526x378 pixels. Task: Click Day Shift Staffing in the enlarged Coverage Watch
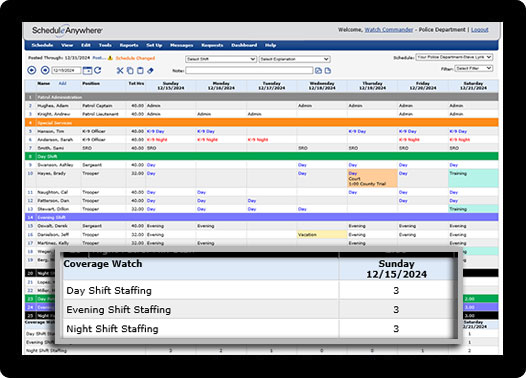(109, 290)
